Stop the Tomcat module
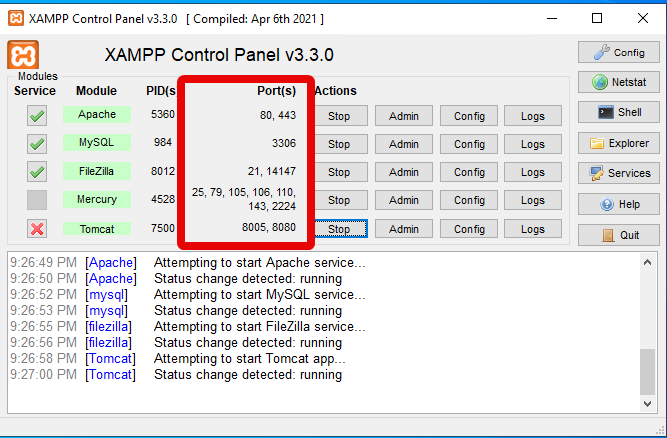Screen dimensions: 667x438 (339, 229)
